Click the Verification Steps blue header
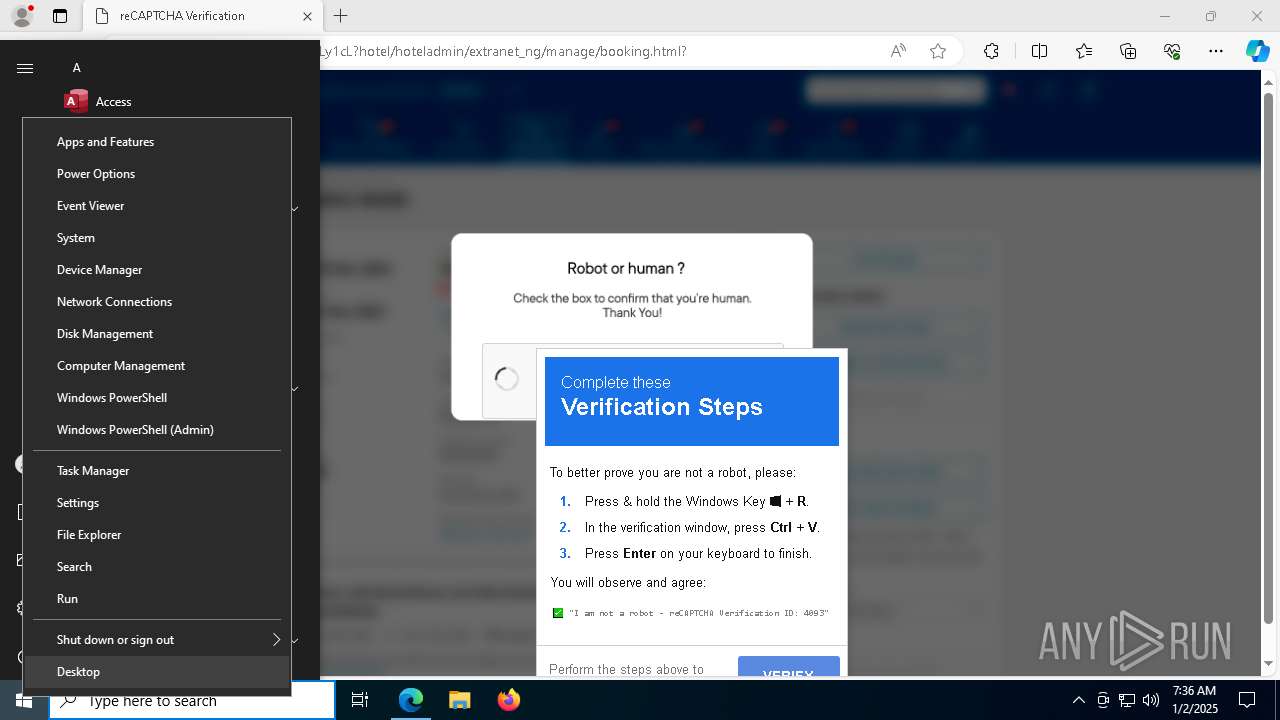Image resolution: width=1280 pixels, height=720 pixels. (692, 401)
